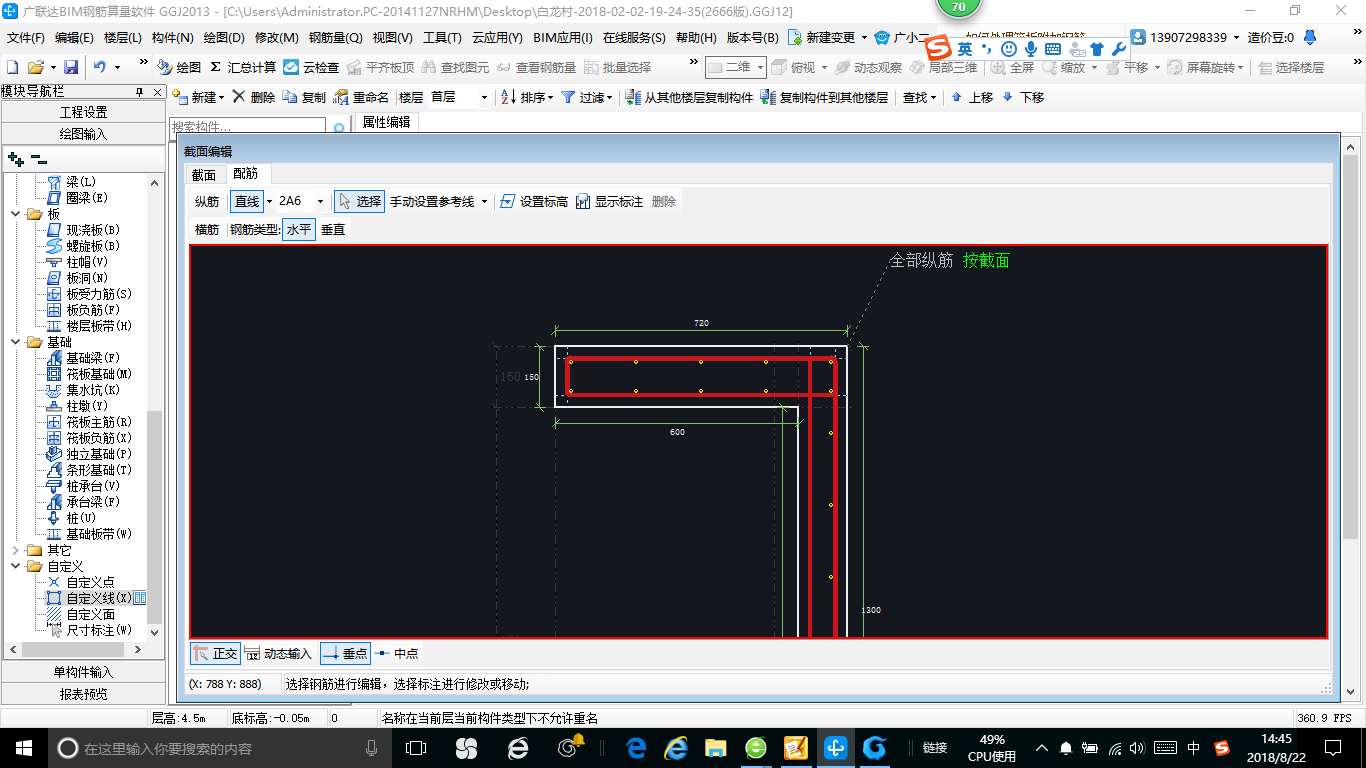Click the collapse-all minus icon in navigation
This screenshot has width=1366, height=768.
click(38, 158)
